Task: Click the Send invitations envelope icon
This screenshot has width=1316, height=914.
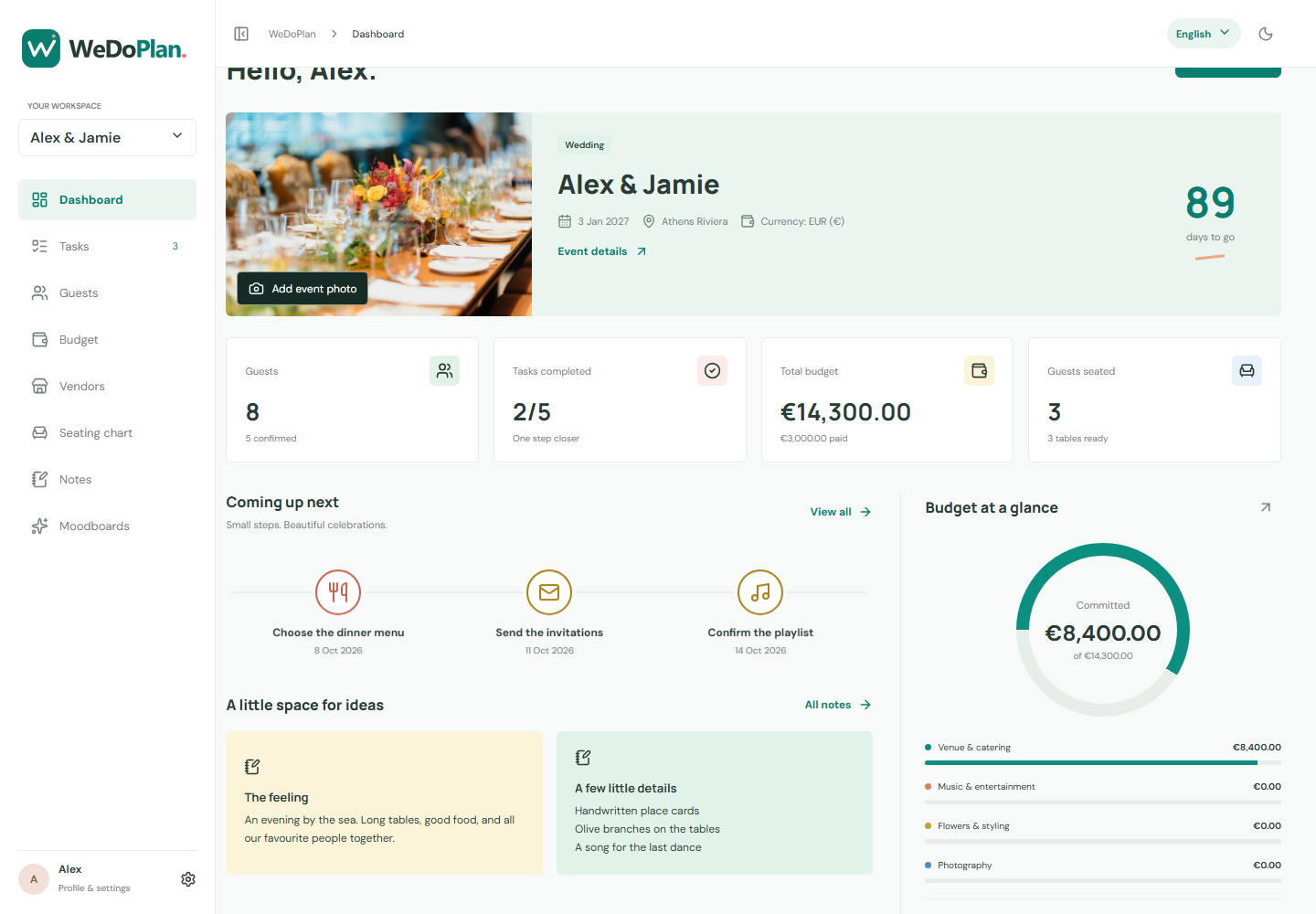Action: (549, 592)
